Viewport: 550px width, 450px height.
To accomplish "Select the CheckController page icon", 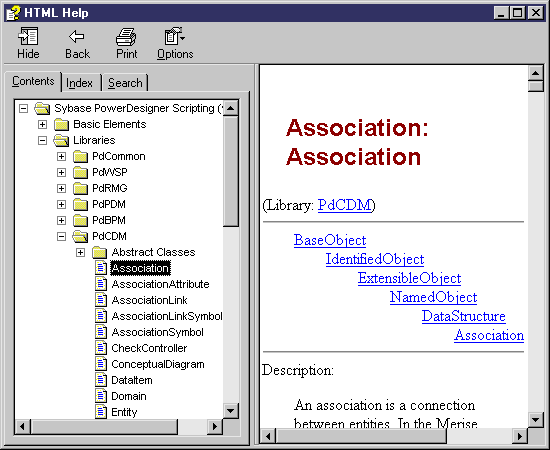I will pos(101,348).
